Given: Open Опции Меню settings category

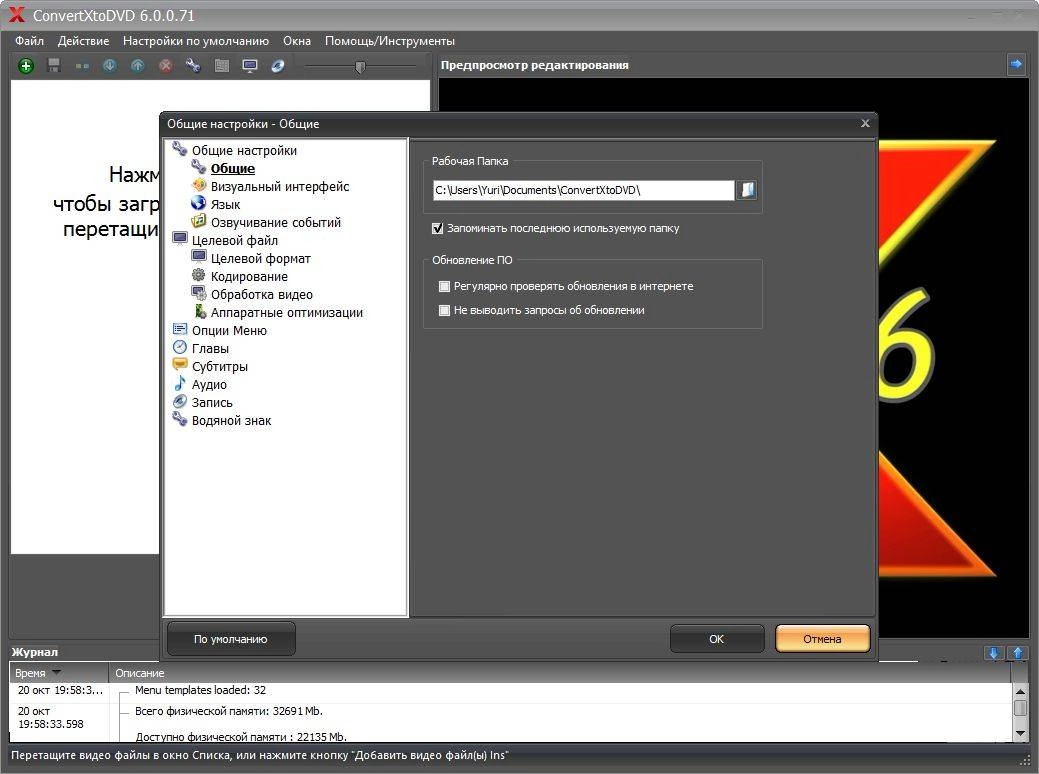Looking at the screenshot, I should 229,330.
